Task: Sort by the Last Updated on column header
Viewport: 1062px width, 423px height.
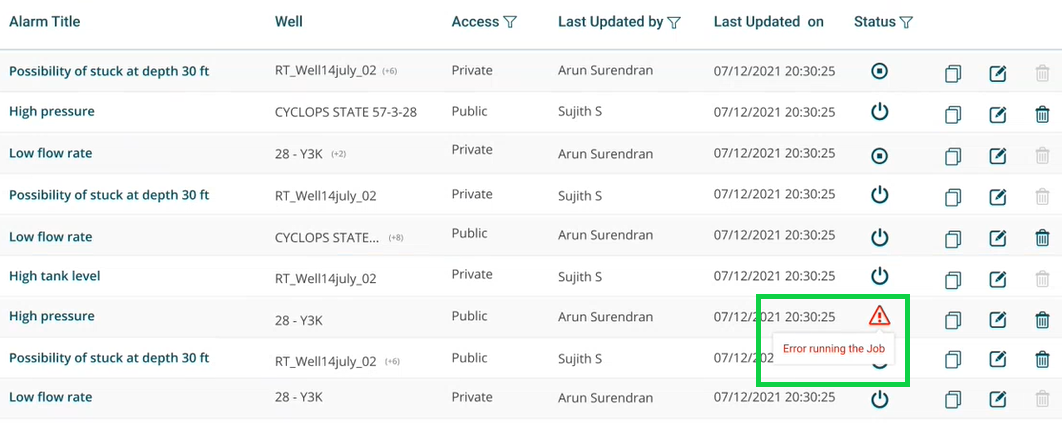Action: 768,22
